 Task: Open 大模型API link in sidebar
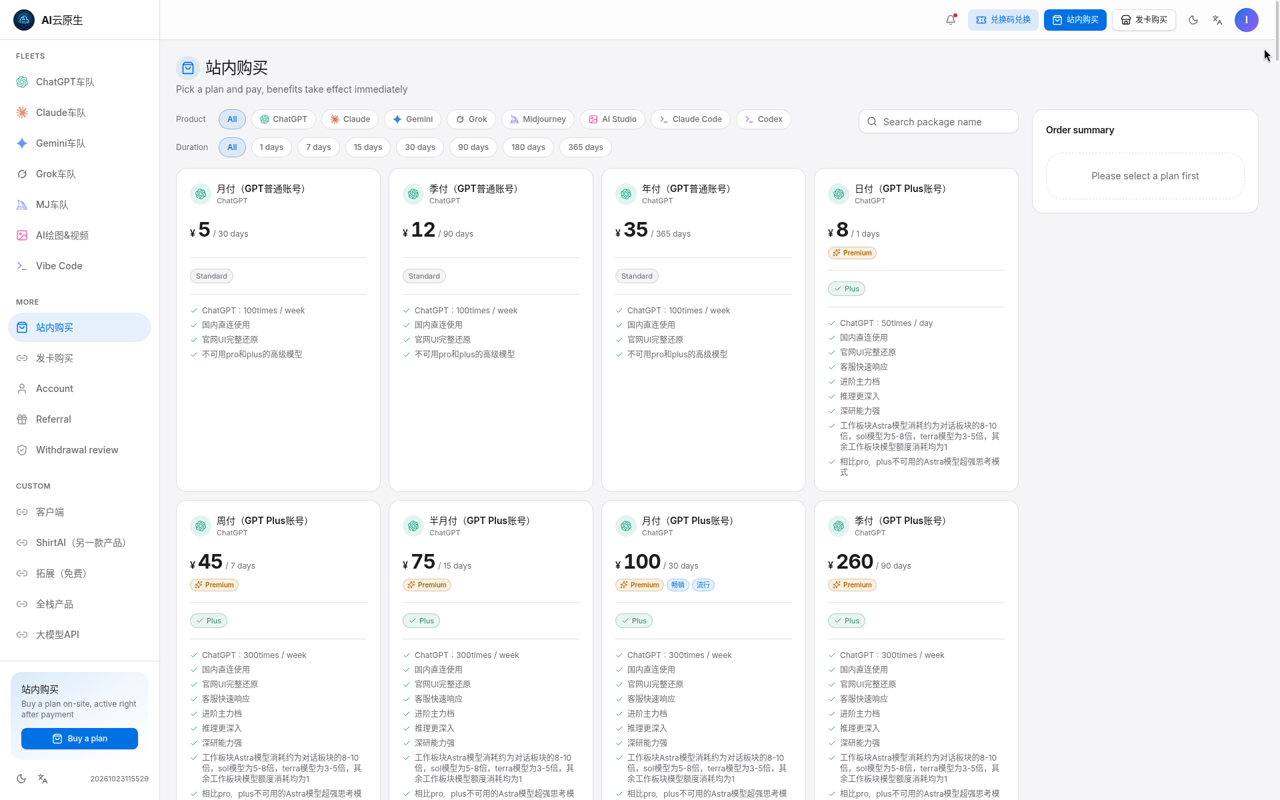click(80, 635)
